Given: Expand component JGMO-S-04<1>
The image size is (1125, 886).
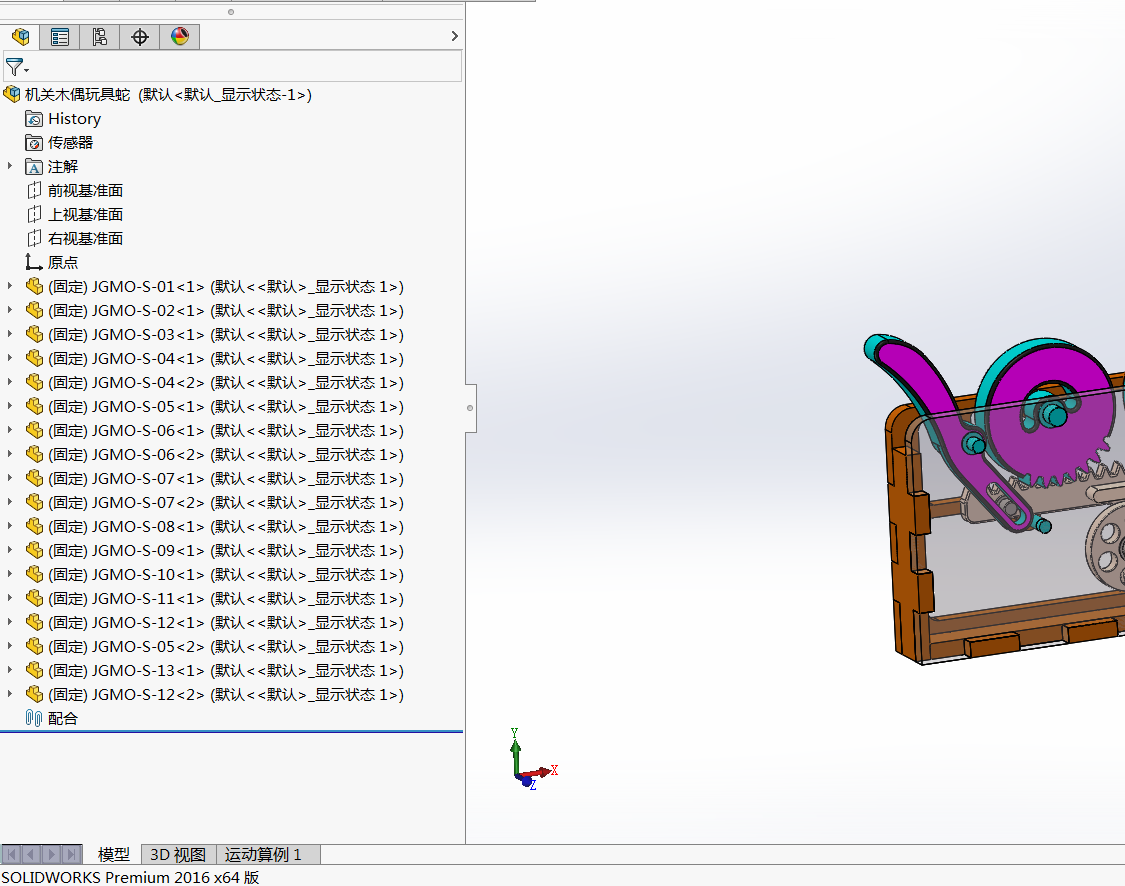Looking at the screenshot, I should tap(9, 359).
